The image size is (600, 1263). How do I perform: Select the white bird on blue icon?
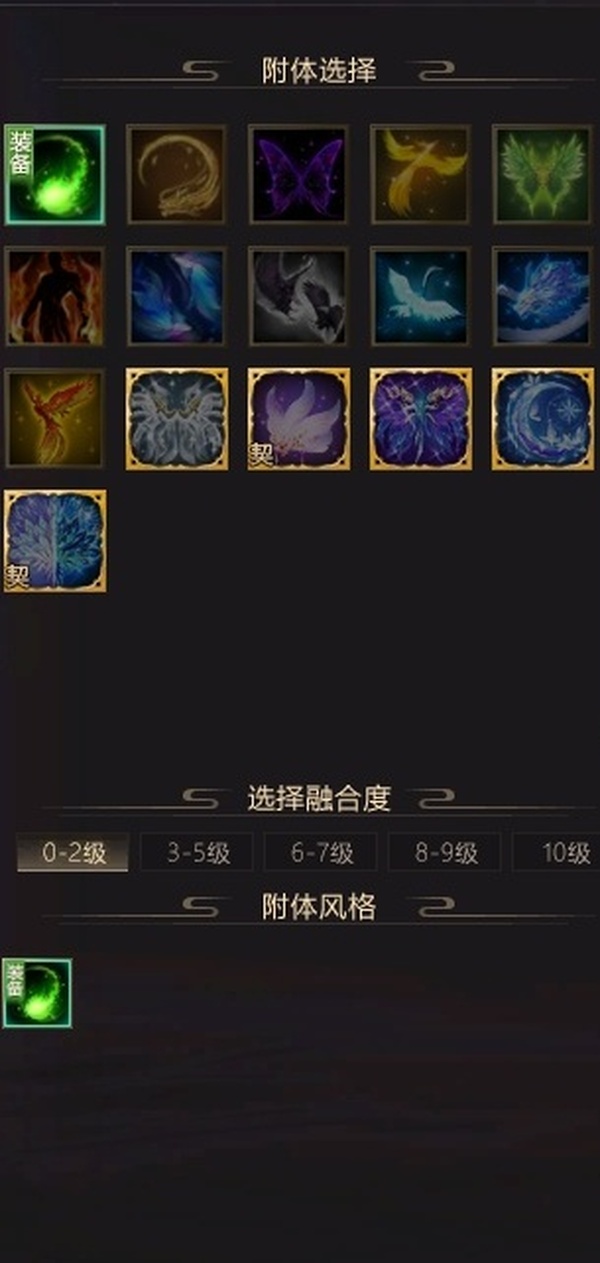coord(420,296)
